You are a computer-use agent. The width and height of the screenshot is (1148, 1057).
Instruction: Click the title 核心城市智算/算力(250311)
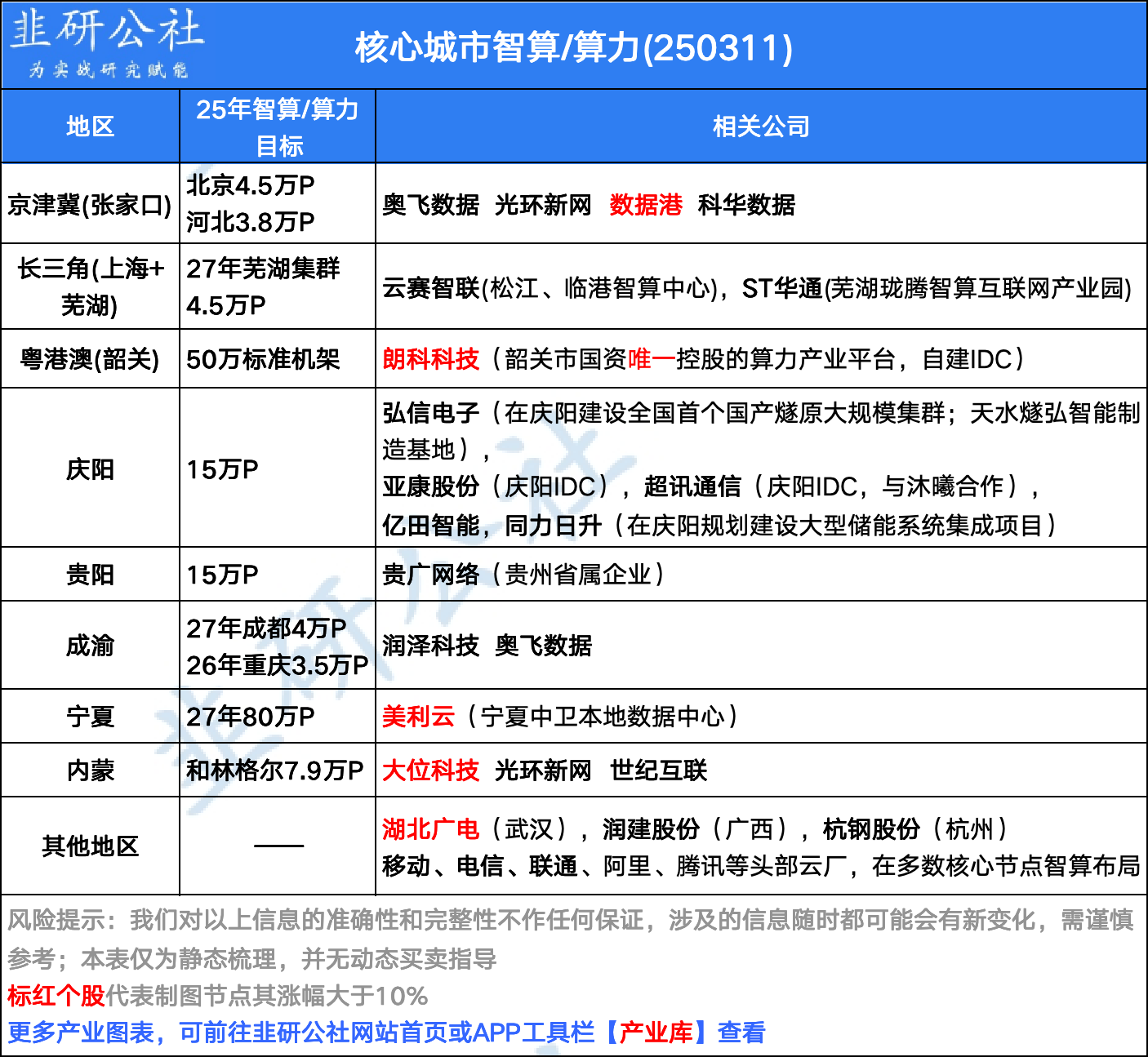point(573,47)
